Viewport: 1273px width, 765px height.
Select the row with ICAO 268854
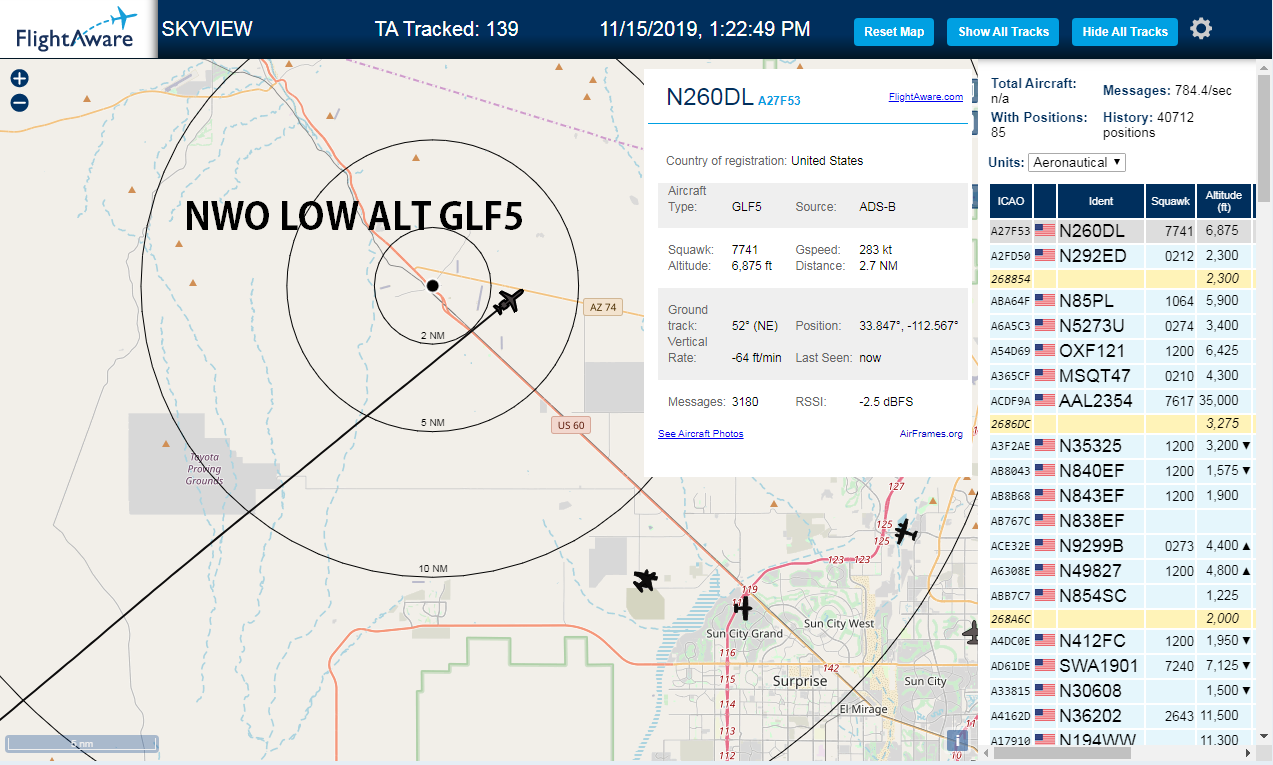click(1121, 279)
